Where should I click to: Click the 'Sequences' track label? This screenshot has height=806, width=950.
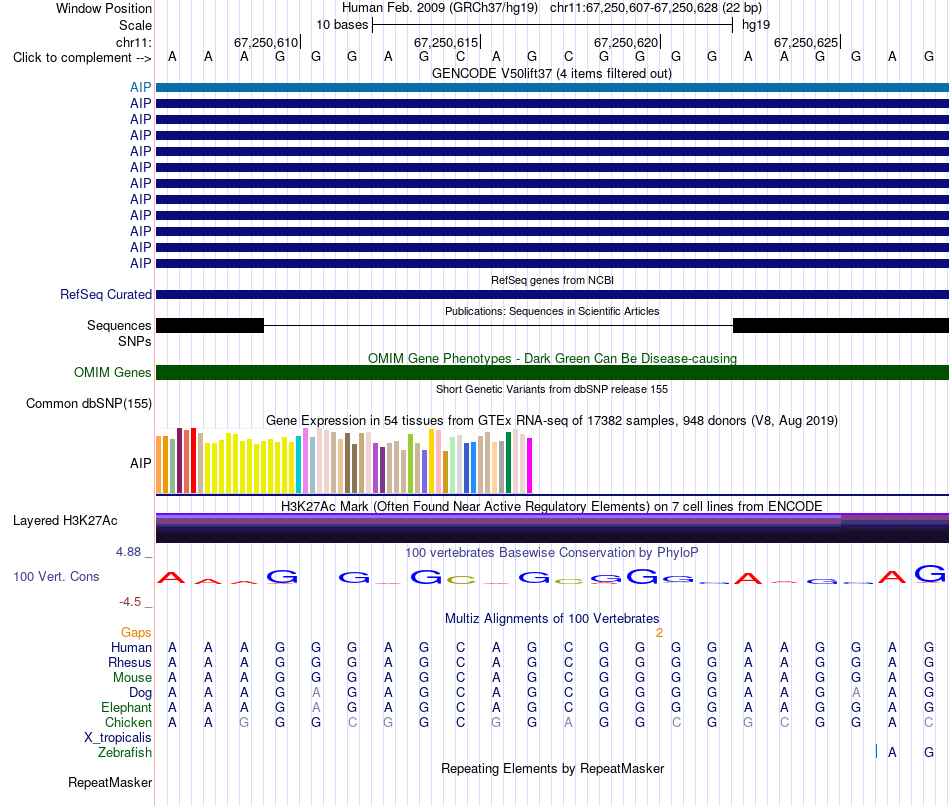coord(119,325)
